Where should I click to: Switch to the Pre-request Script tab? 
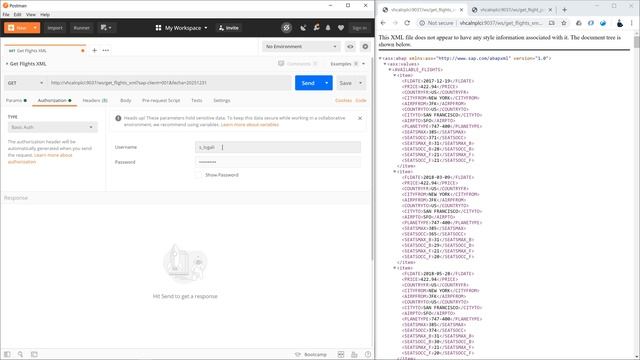point(161,100)
